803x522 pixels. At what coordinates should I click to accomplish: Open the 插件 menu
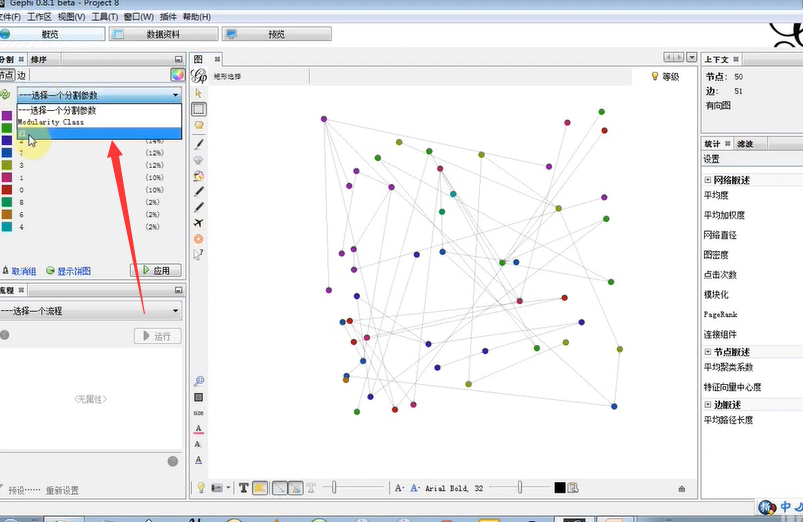click(x=168, y=17)
